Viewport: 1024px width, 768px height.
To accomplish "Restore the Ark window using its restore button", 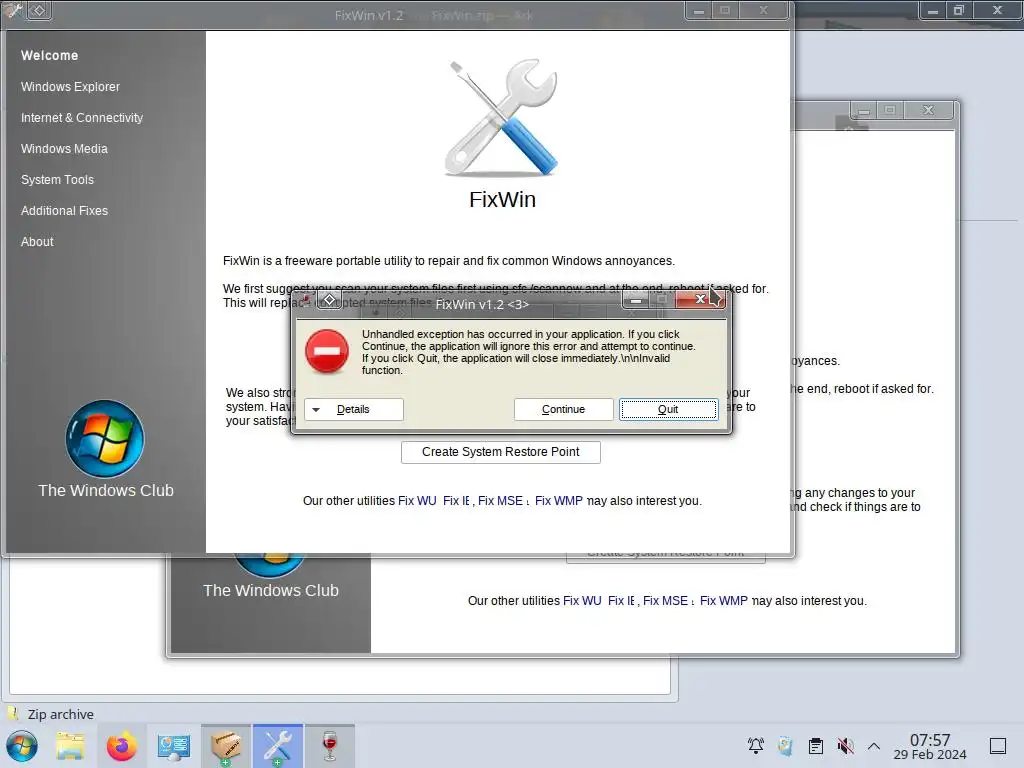I will [959, 10].
